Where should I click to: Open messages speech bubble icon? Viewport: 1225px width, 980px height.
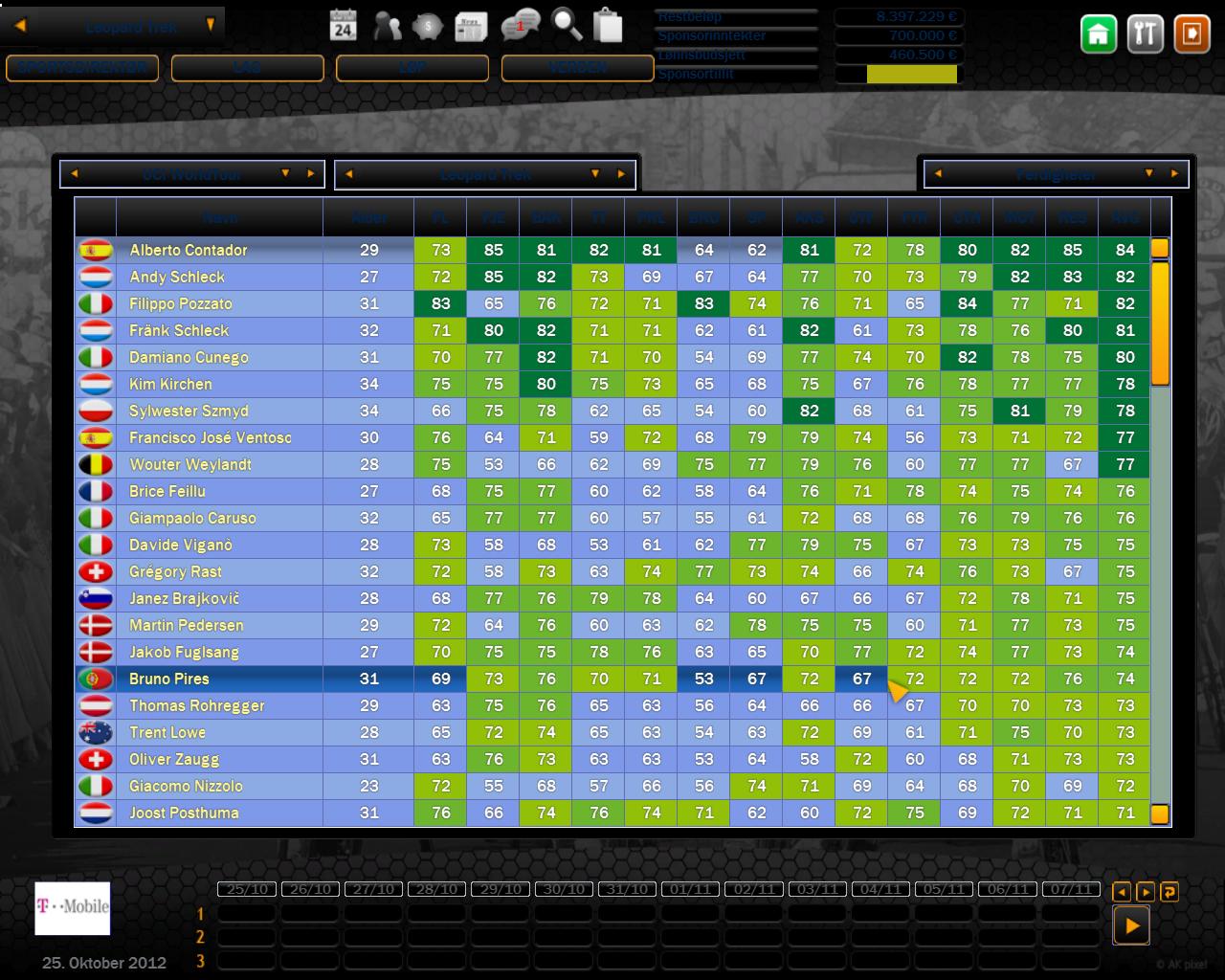(x=520, y=26)
